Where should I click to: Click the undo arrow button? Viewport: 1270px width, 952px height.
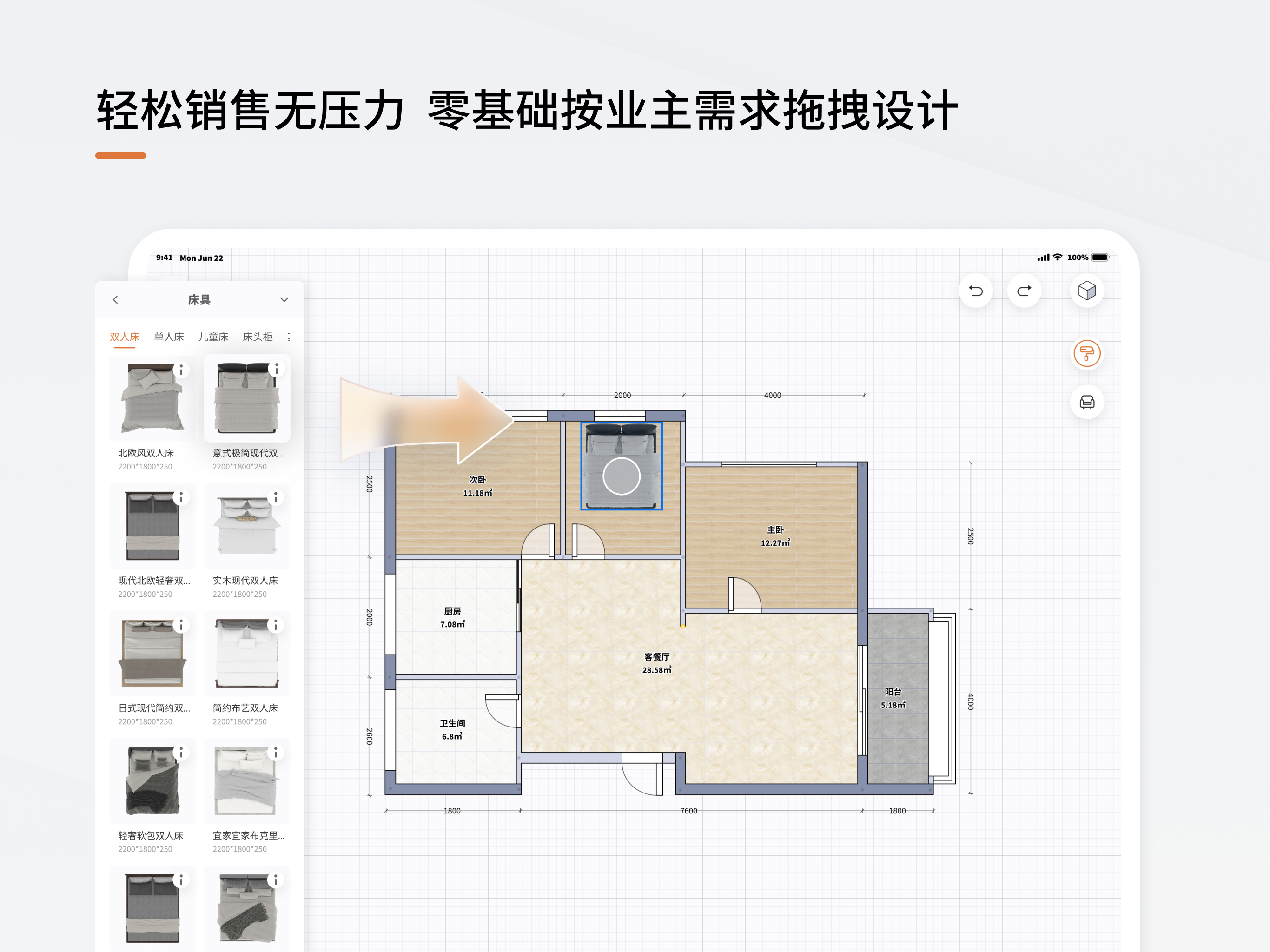[975, 291]
